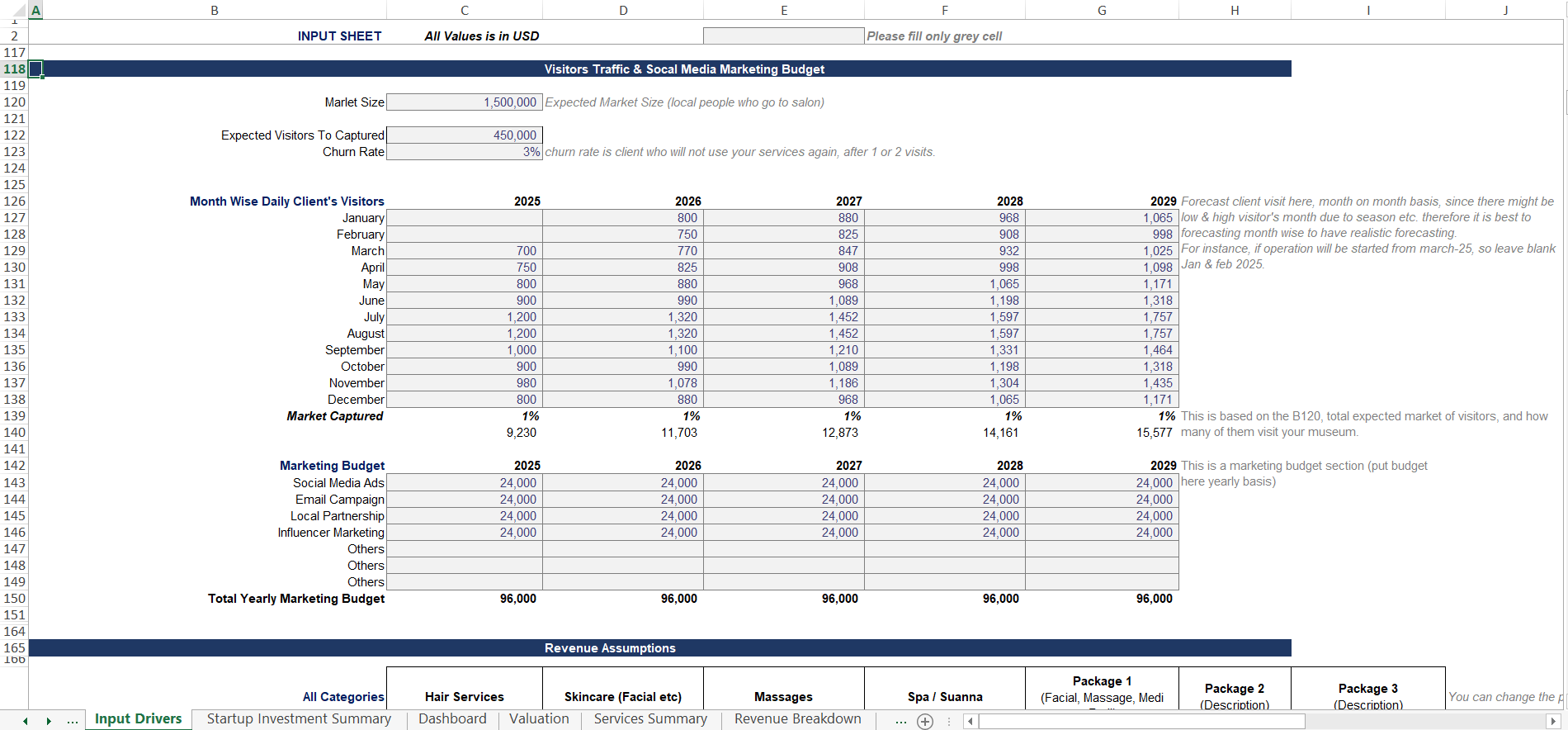Click Social Media Ads 2025 budget cell
The width and height of the screenshot is (1568, 730).
click(x=465, y=483)
